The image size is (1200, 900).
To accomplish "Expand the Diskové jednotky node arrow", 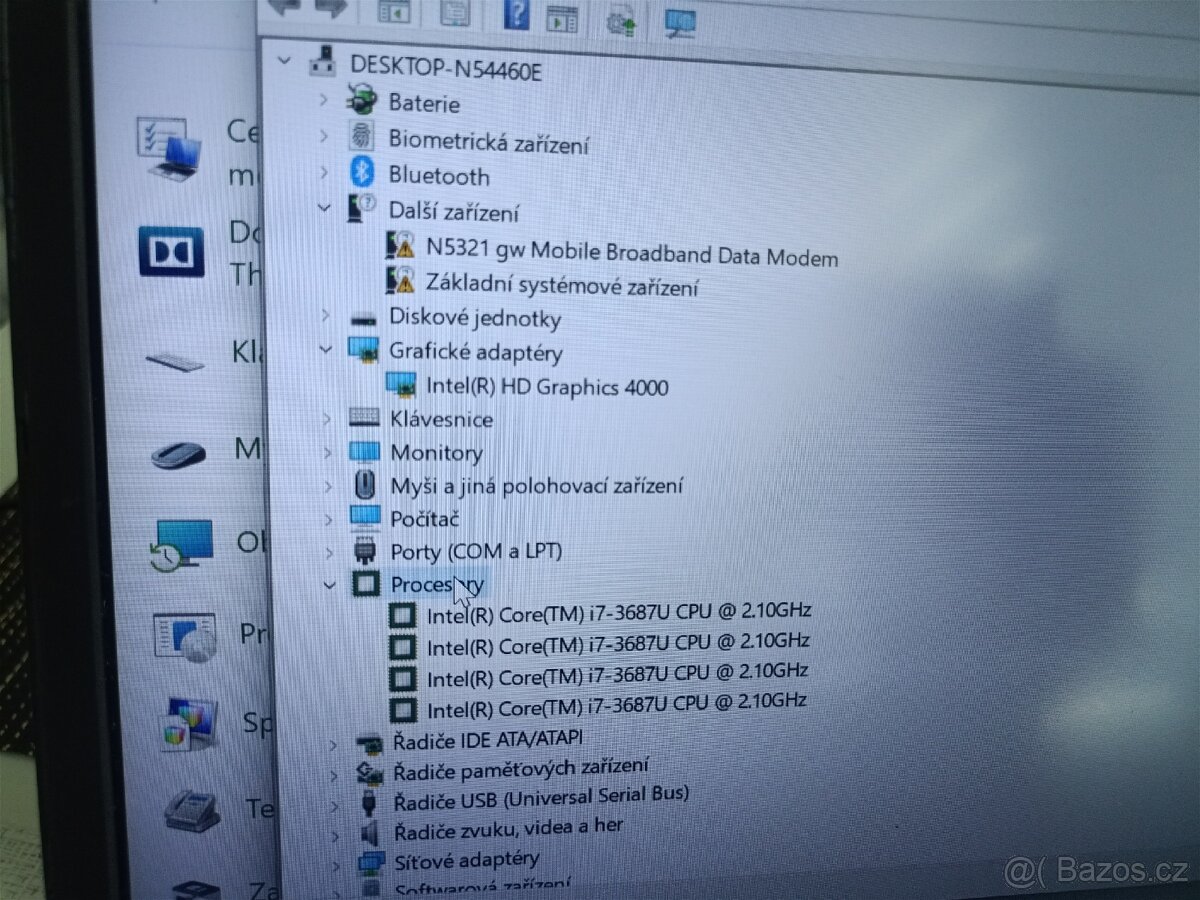I will click(325, 314).
